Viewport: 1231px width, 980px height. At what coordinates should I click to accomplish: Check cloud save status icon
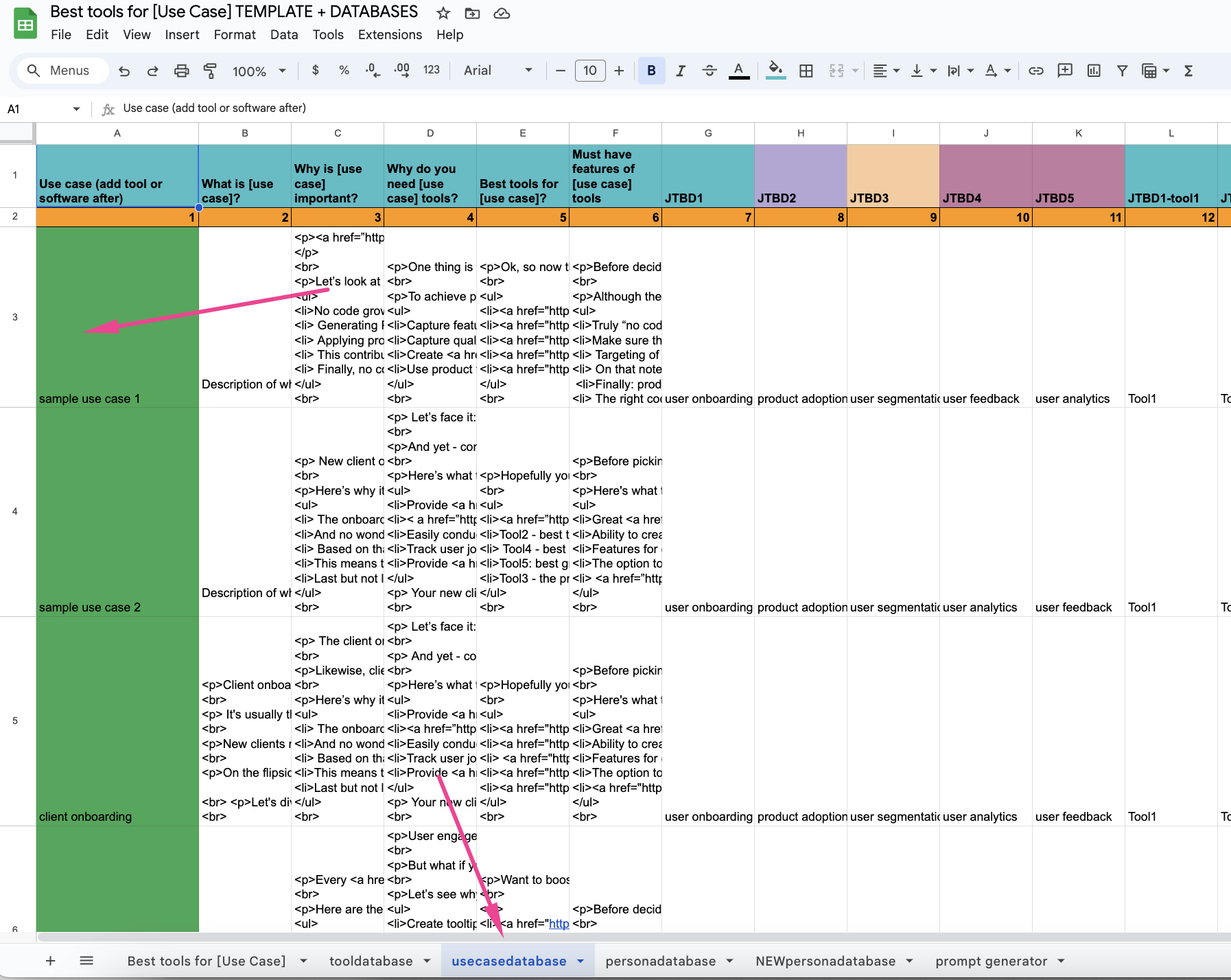coord(502,13)
